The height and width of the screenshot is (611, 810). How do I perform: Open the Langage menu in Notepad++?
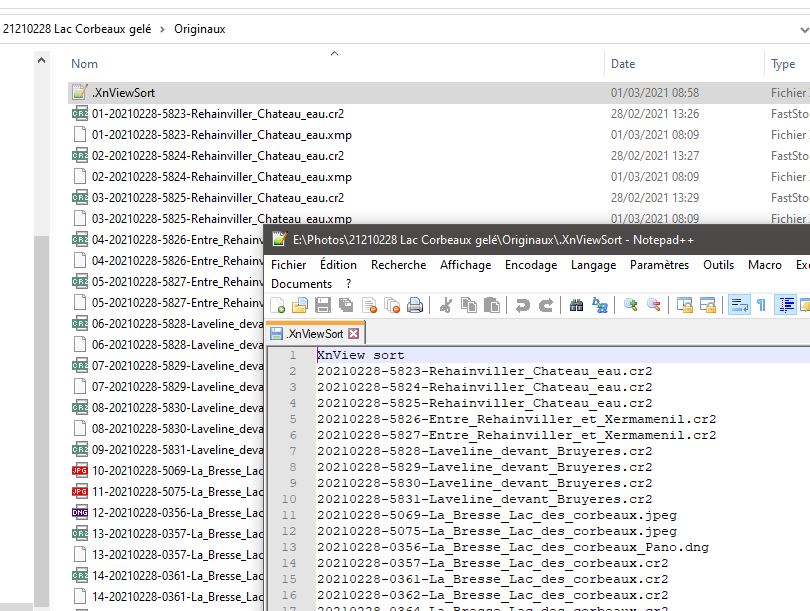point(593,265)
